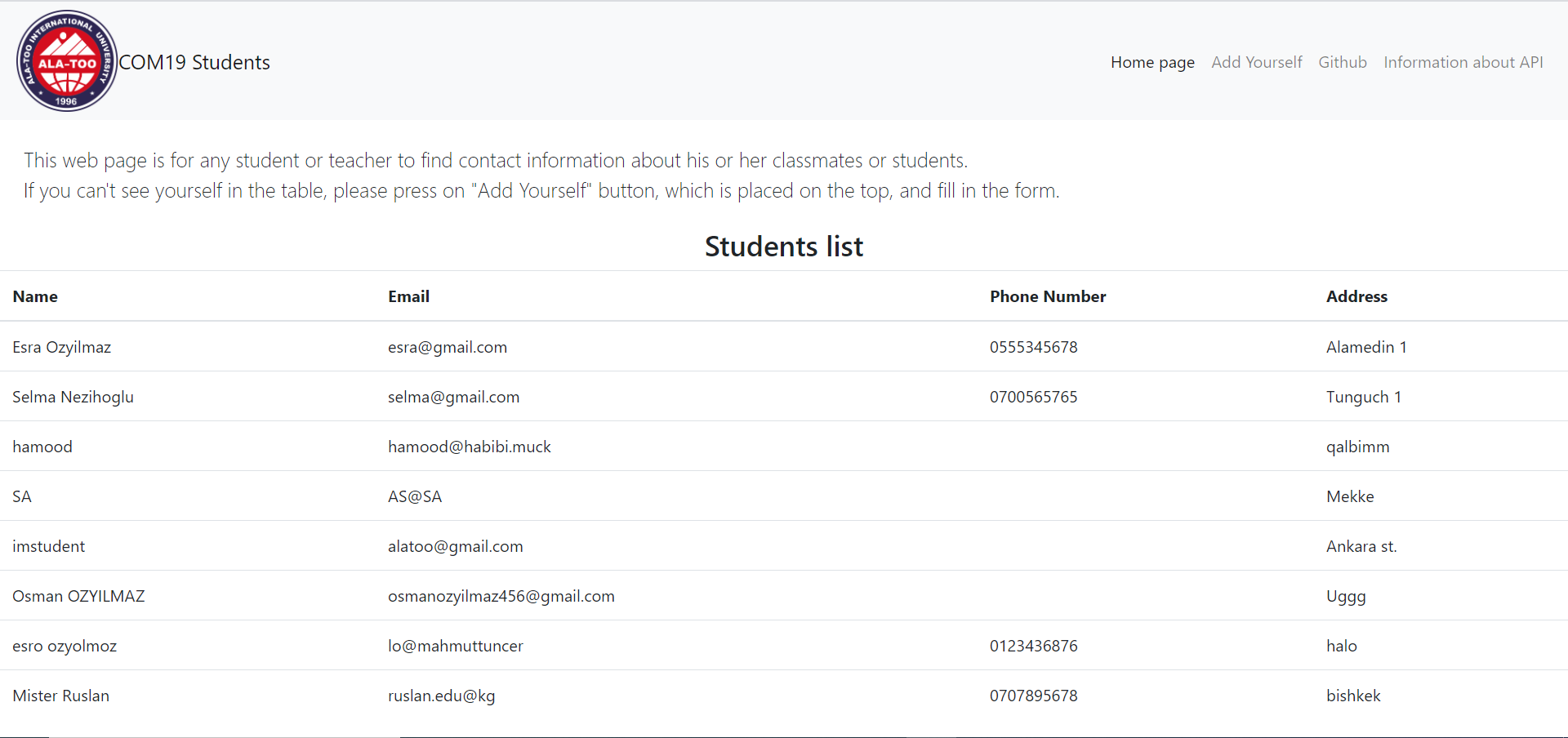The image size is (1568, 738).
Task: Click the Phone Number column header
Action: pos(1048,297)
